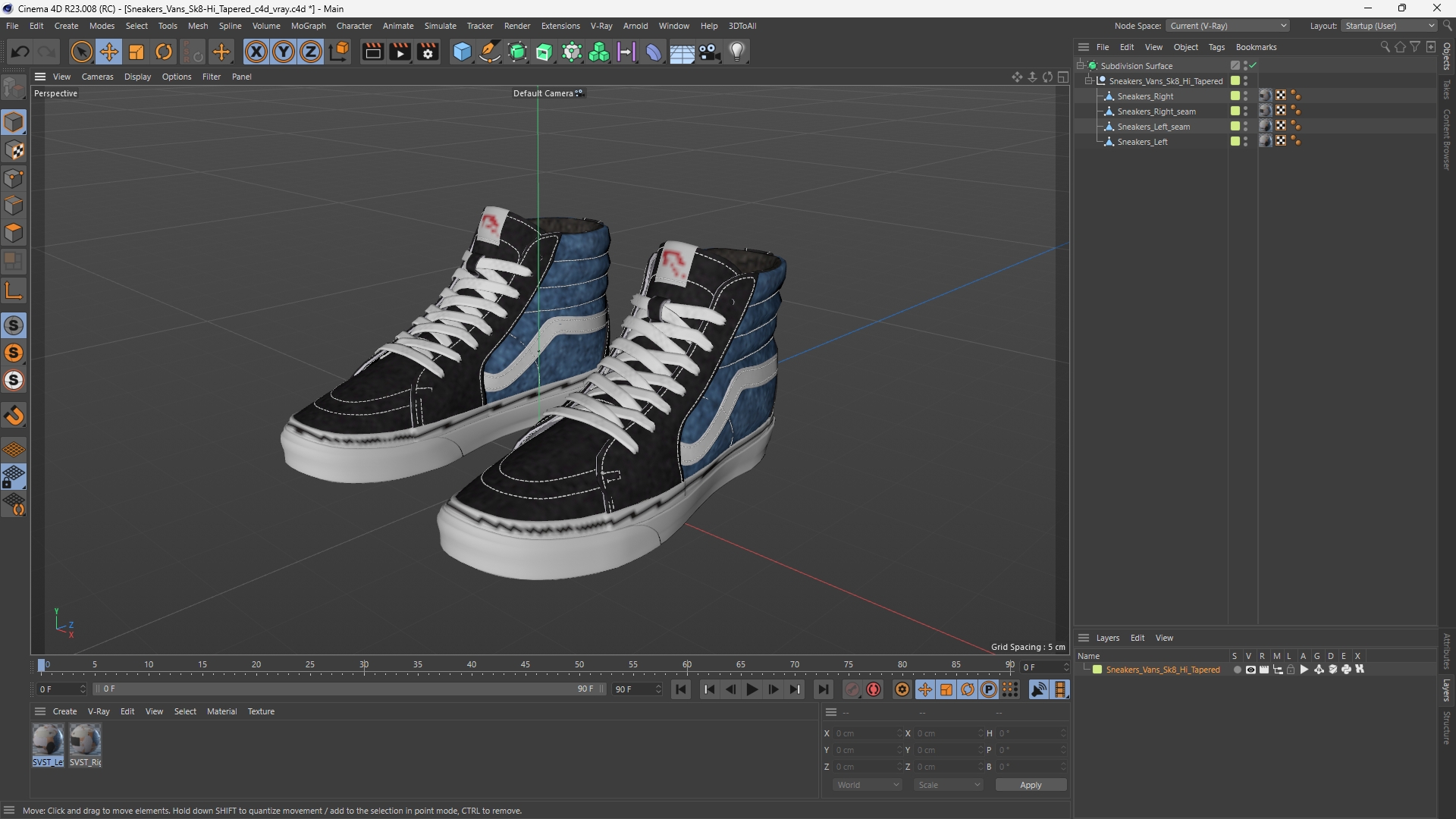Activate the Rotate tool
The height and width of the screenshot is (819, 1456).
click(164, 52)
